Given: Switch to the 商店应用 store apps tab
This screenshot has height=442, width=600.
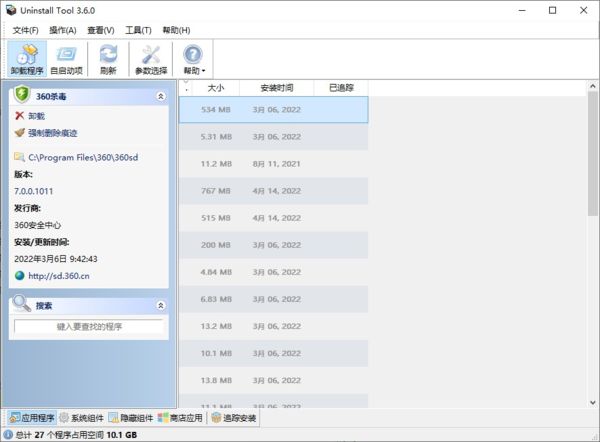Looking at the screenshot, I should tap(180, 418).
